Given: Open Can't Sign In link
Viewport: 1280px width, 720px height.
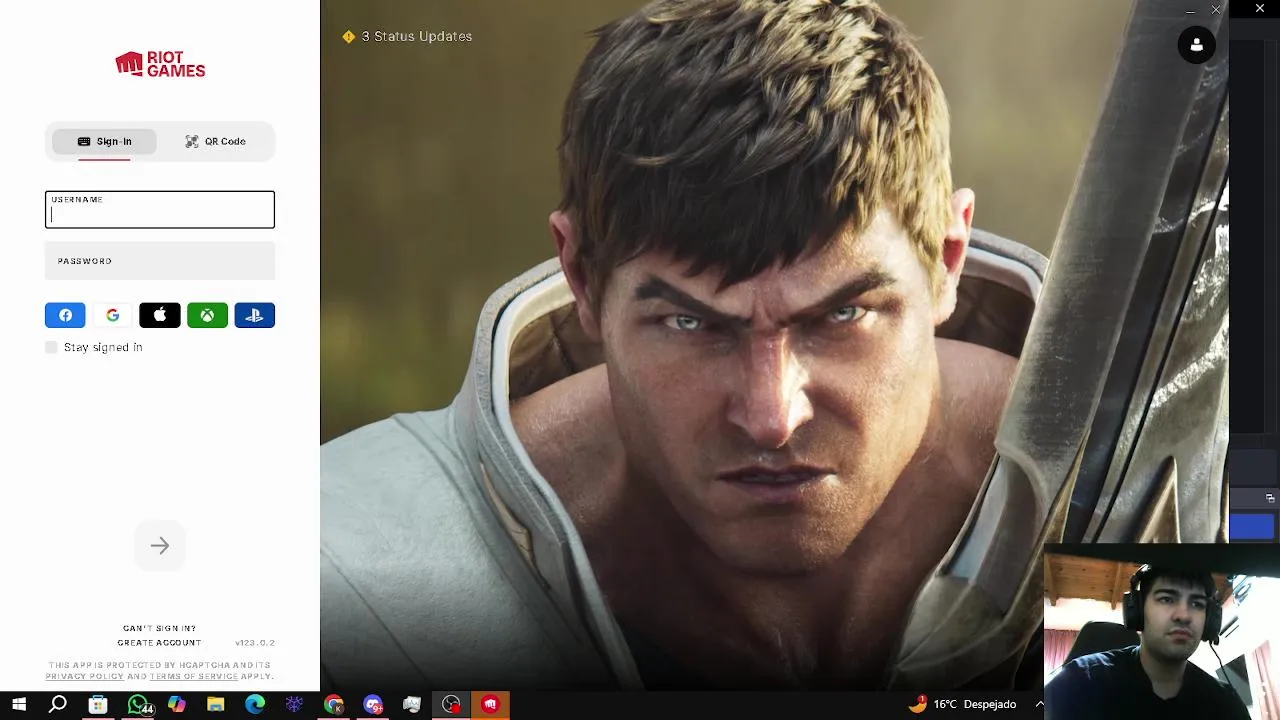Looking at the screenshot, I should [160, 628].
